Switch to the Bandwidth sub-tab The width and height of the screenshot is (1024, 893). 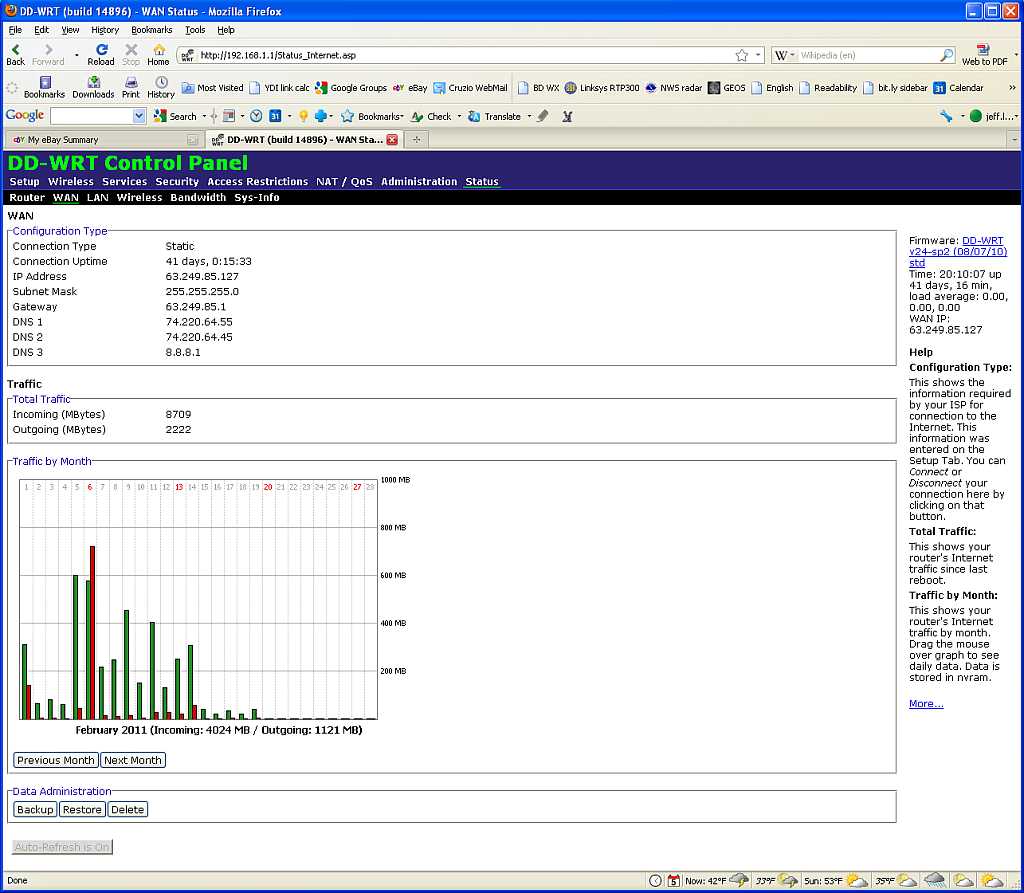coord(198,198)
